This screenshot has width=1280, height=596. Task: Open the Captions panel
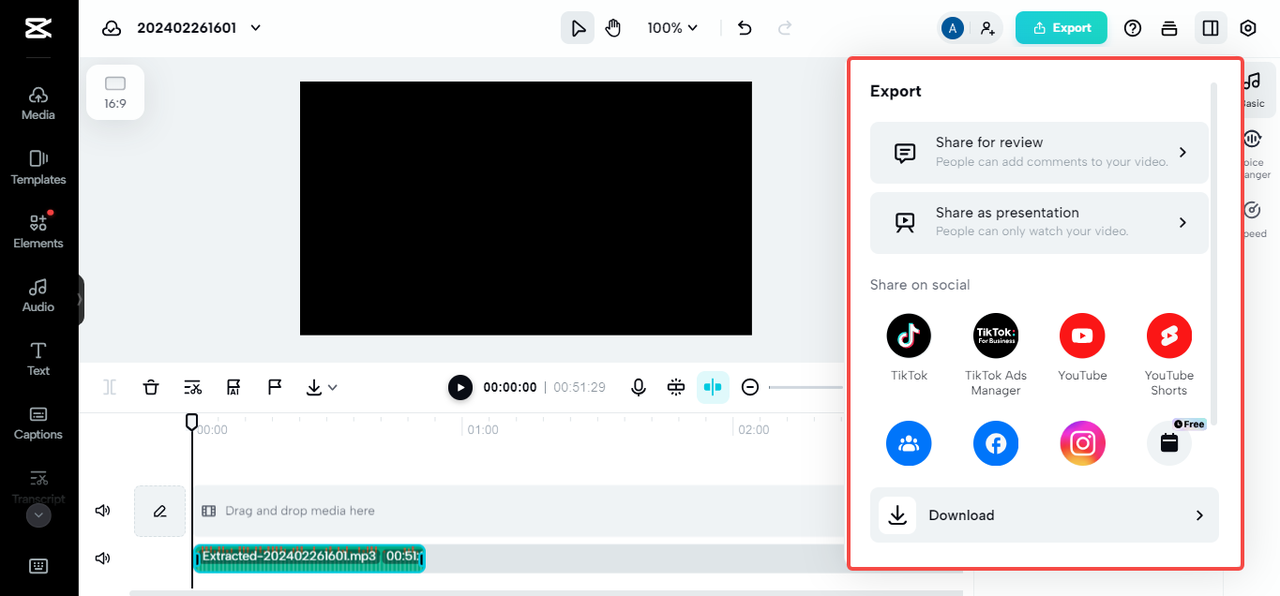click(38, 423)
